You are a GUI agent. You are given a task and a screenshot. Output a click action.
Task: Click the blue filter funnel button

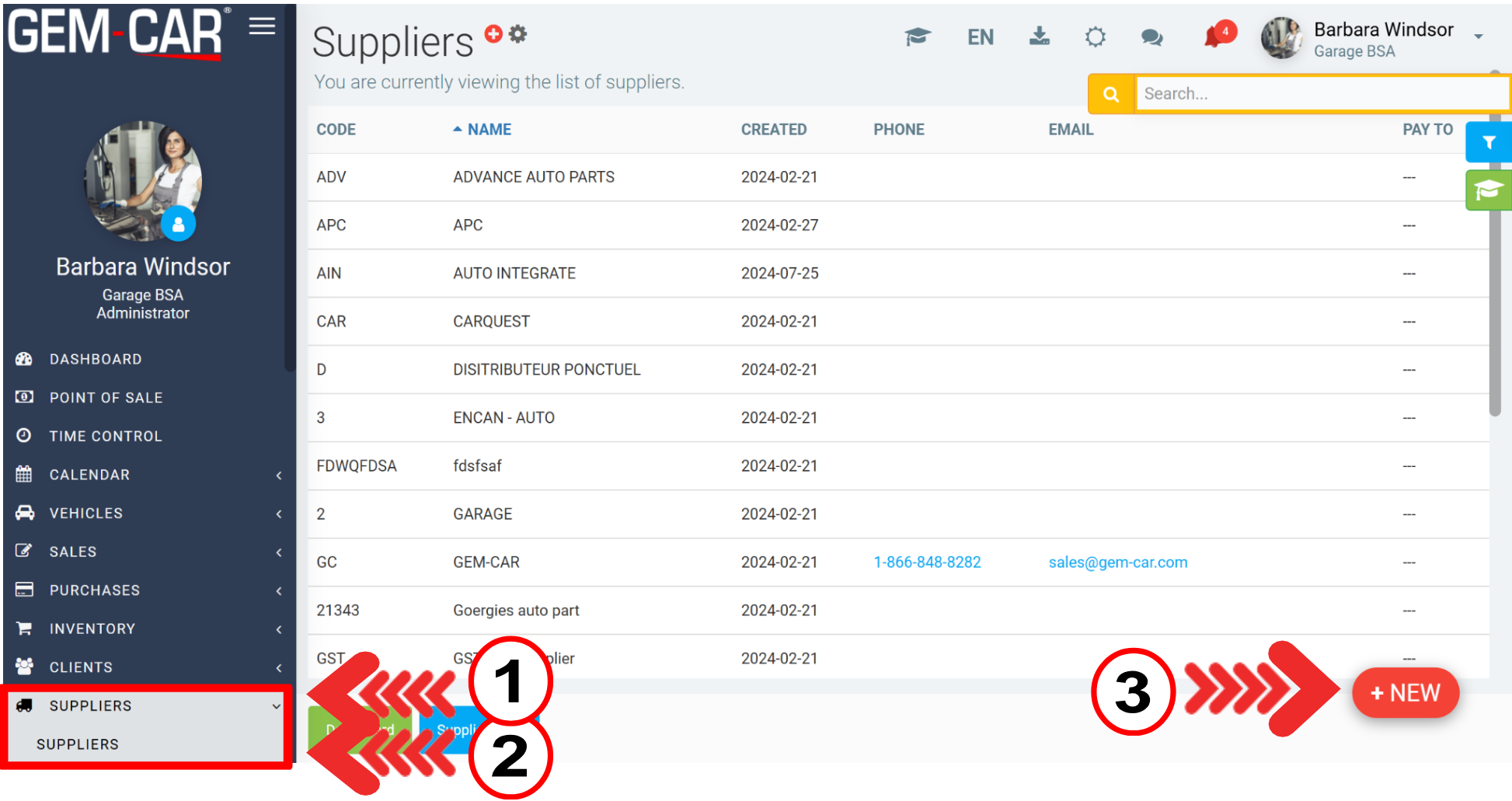(1488, 142)
